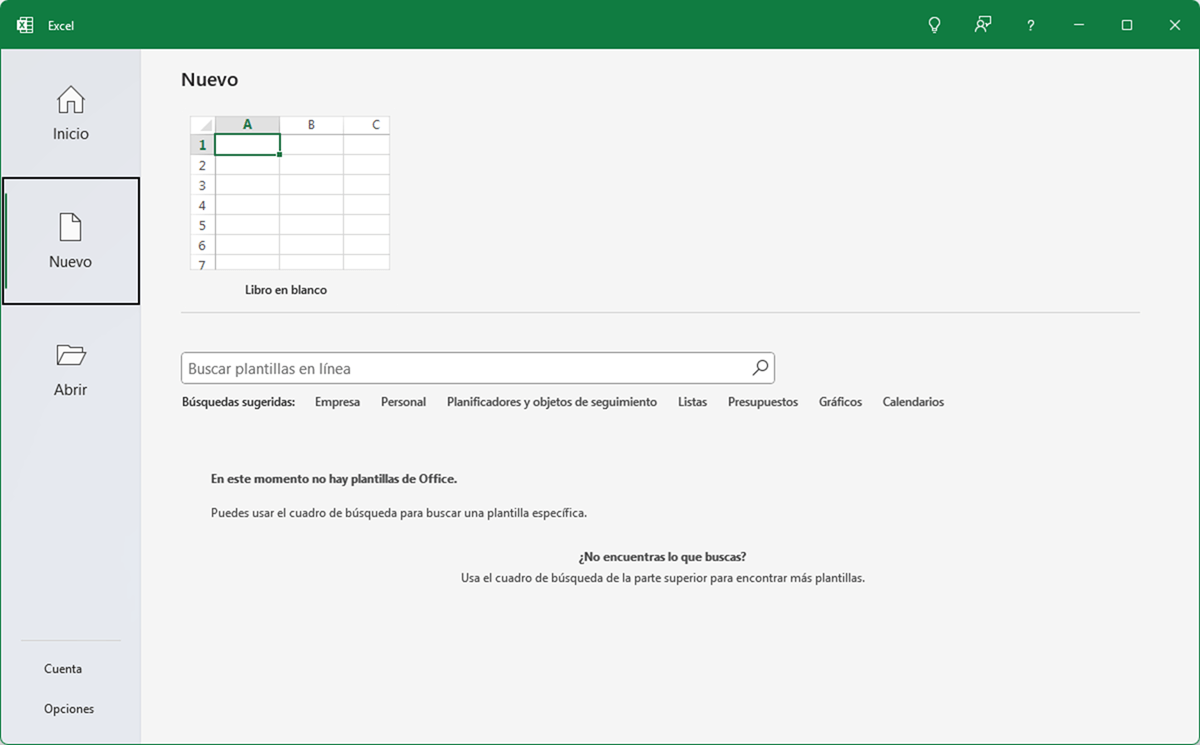Screen dimensions: 1200x745
Task: Close the Excel window
Action: pyautogui.click(x=1175, y=25)
